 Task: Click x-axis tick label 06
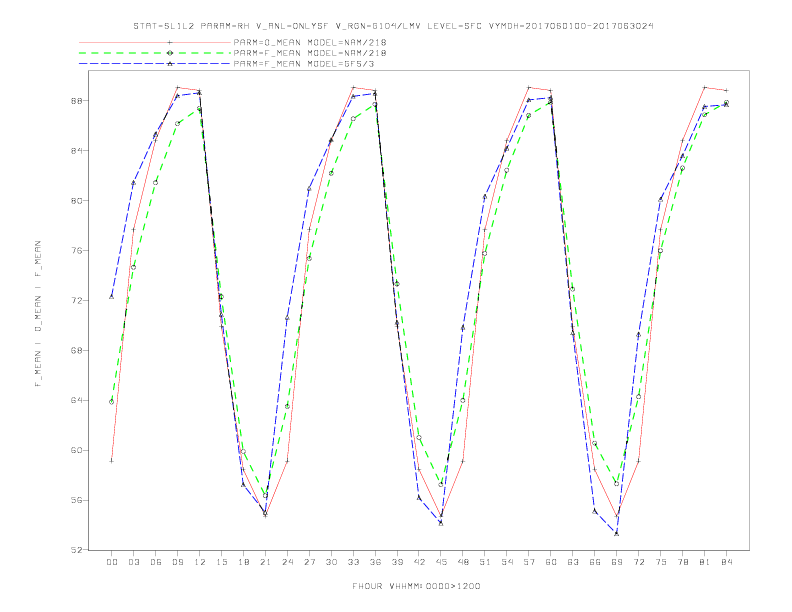click(156, 562)
